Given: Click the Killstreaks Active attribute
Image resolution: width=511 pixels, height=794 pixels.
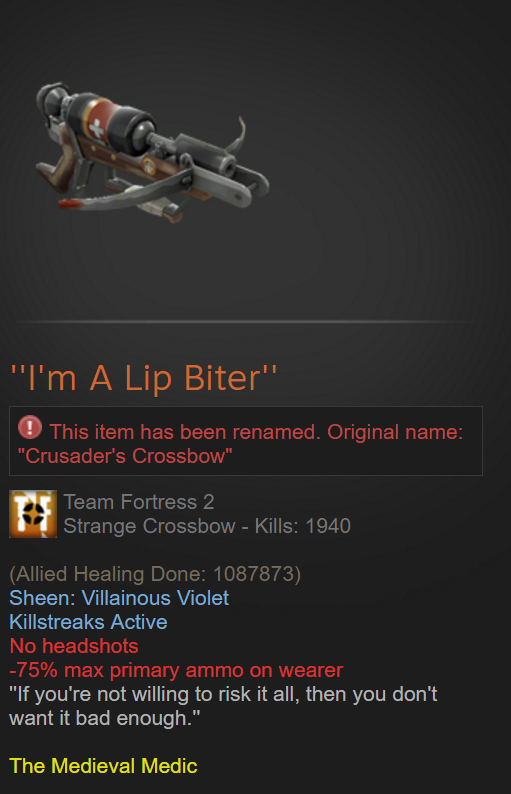Looking at the screenshot, I should click(89, 622).
